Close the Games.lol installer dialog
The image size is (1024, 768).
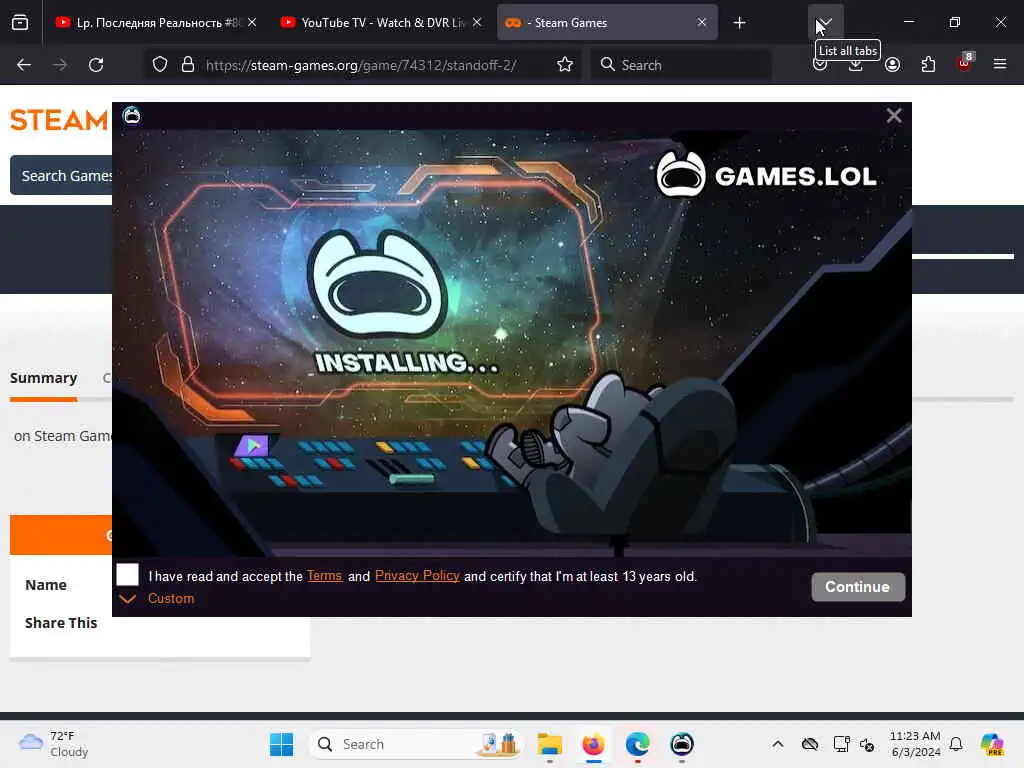pos(894,116)
